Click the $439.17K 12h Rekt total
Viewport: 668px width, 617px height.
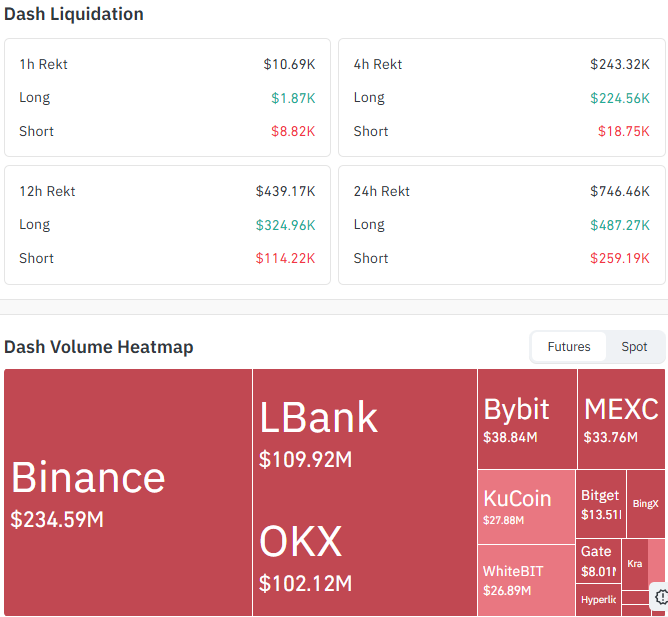285,191
